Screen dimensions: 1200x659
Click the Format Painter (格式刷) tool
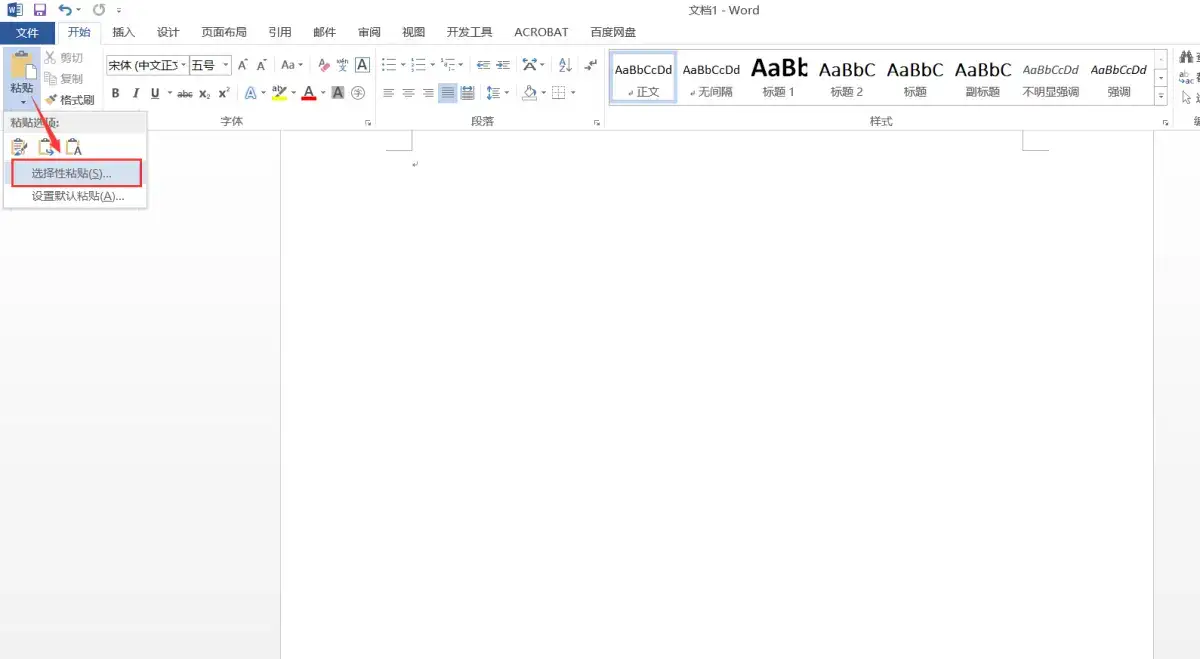[69, 100]
